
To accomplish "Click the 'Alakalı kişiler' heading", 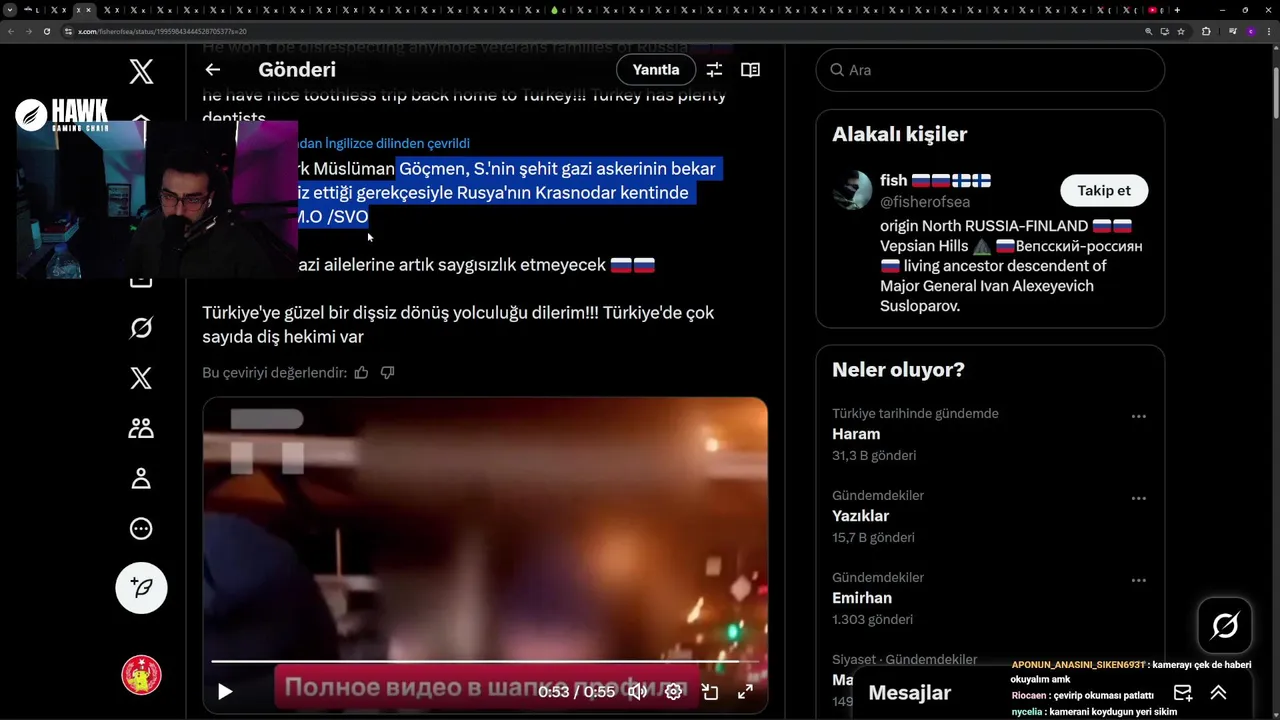I will (899, 134).
